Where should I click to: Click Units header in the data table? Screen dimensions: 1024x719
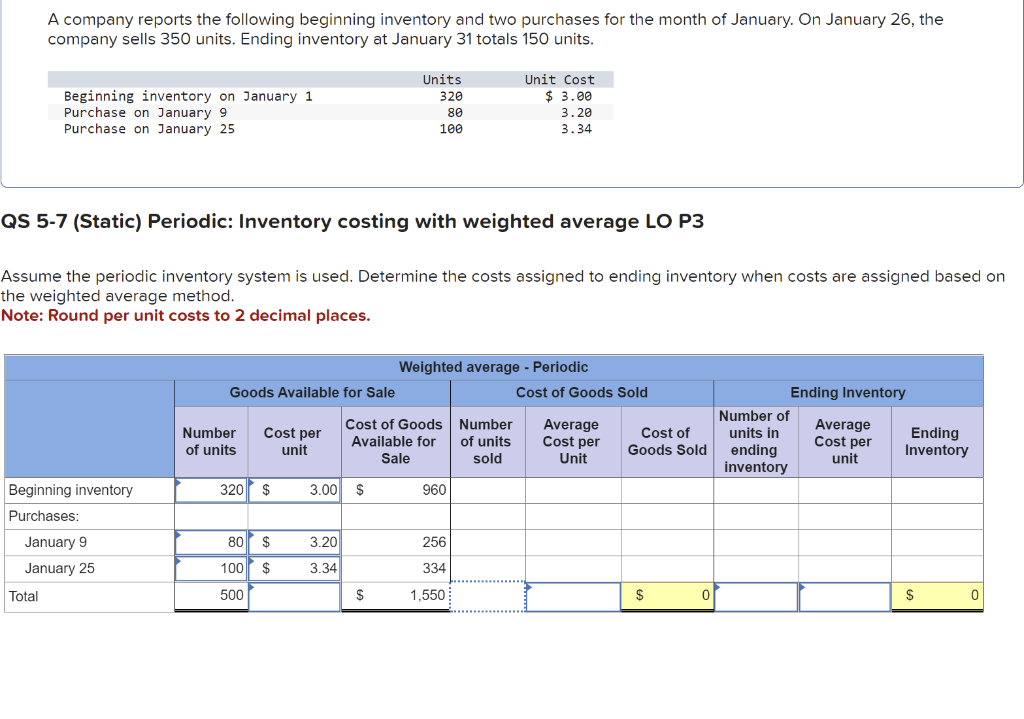click(442, 80)
